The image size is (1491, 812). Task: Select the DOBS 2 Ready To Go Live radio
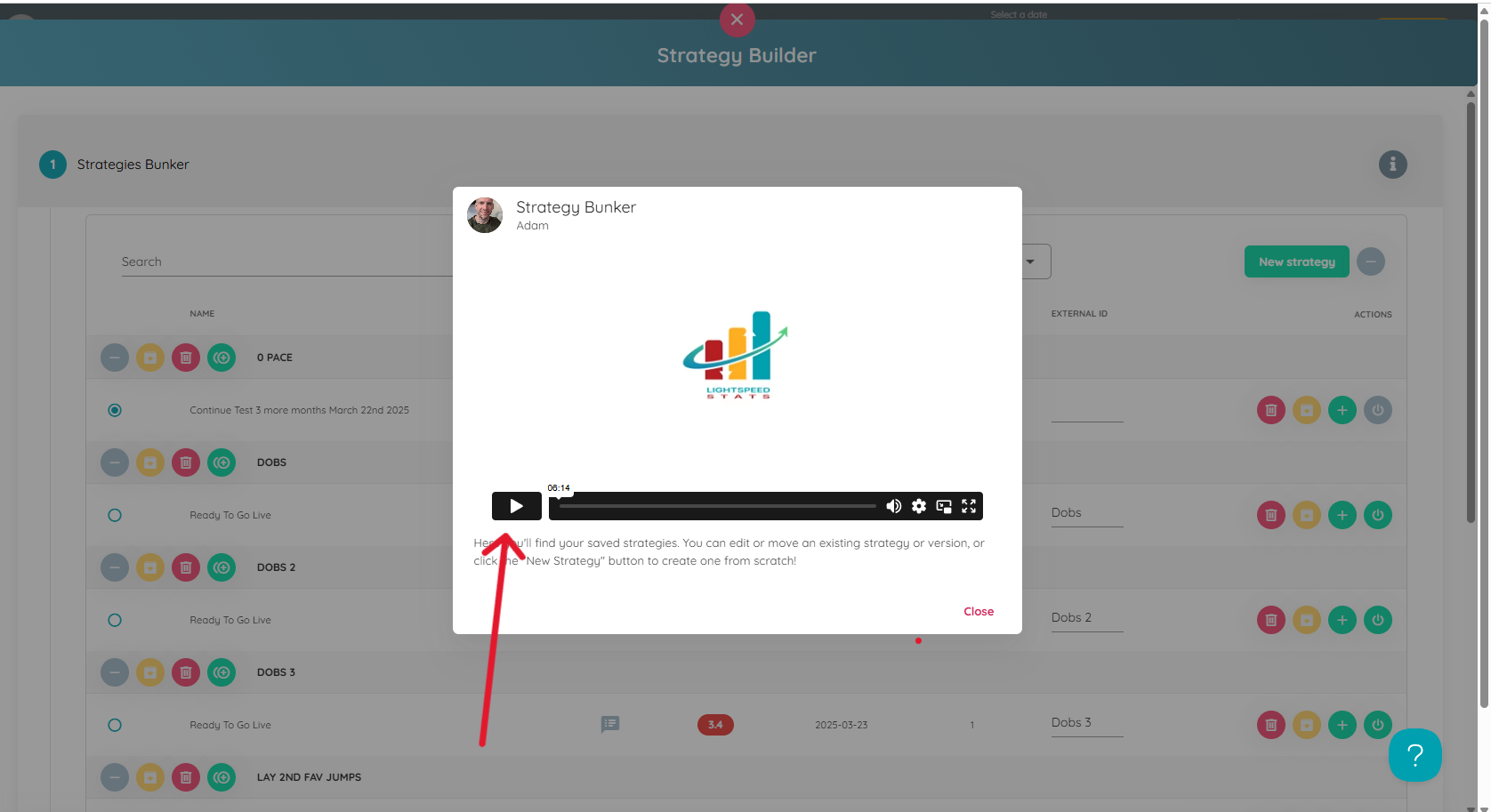[114, 620]
